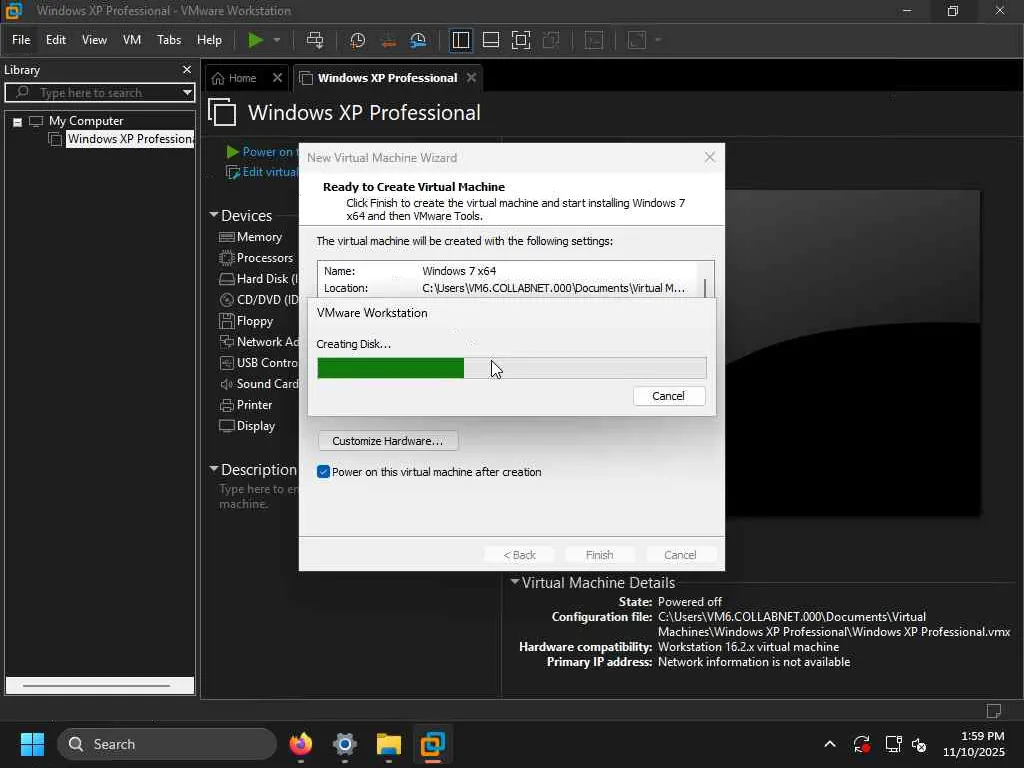The width and height of the screenshot is (1024, 768).
Task: Open Firefox from the taskbar
Action: tap(300, 744)
